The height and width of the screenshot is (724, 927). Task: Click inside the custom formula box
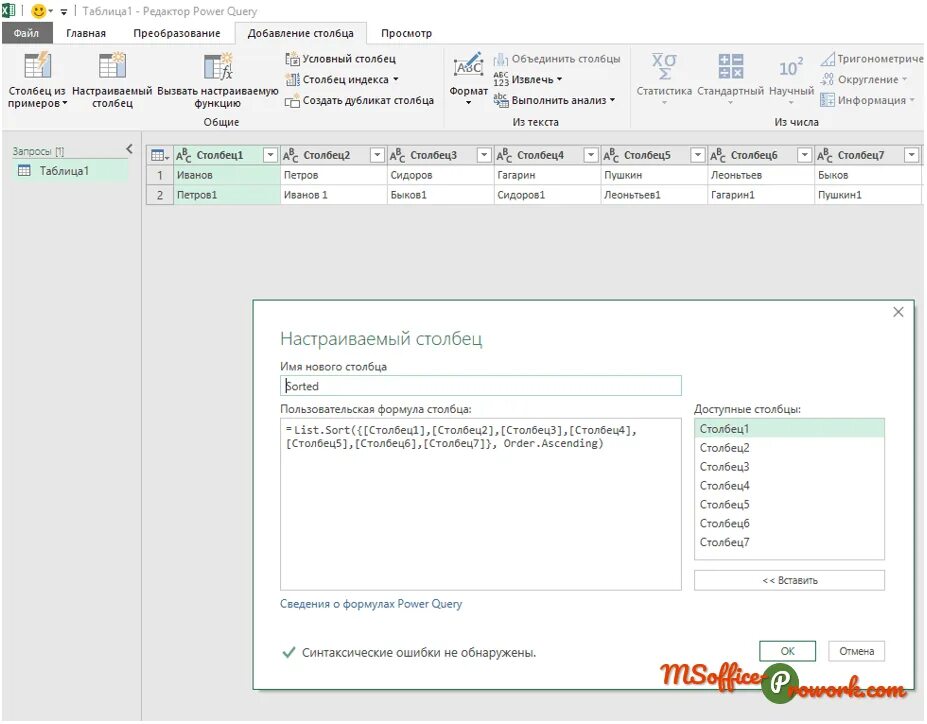point(481,504)
